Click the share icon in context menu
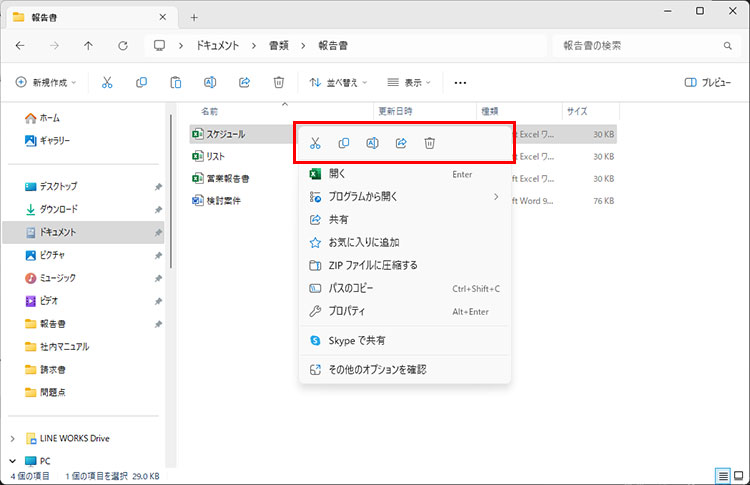Viewport: 750px width, 485px height. pyautogui.click(x=401, y=143)
